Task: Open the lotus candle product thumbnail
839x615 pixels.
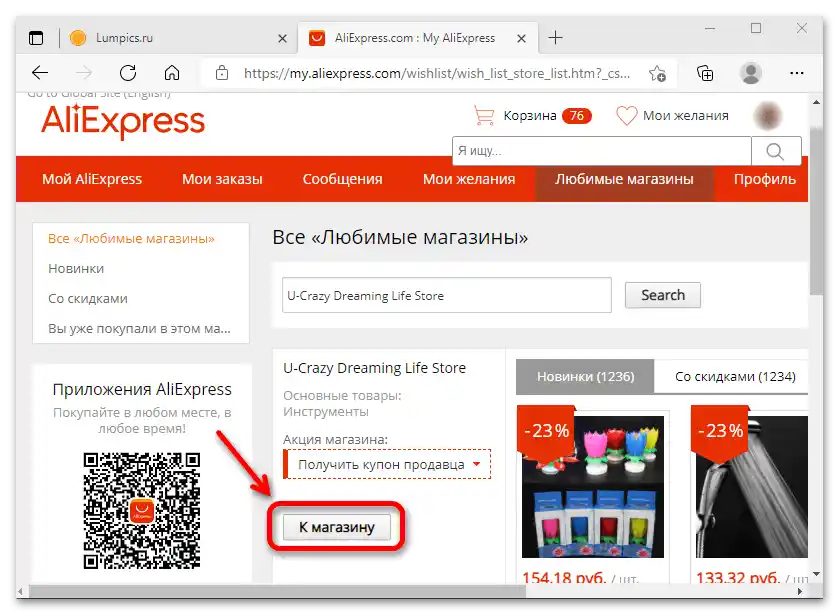Action: [593, 487]
